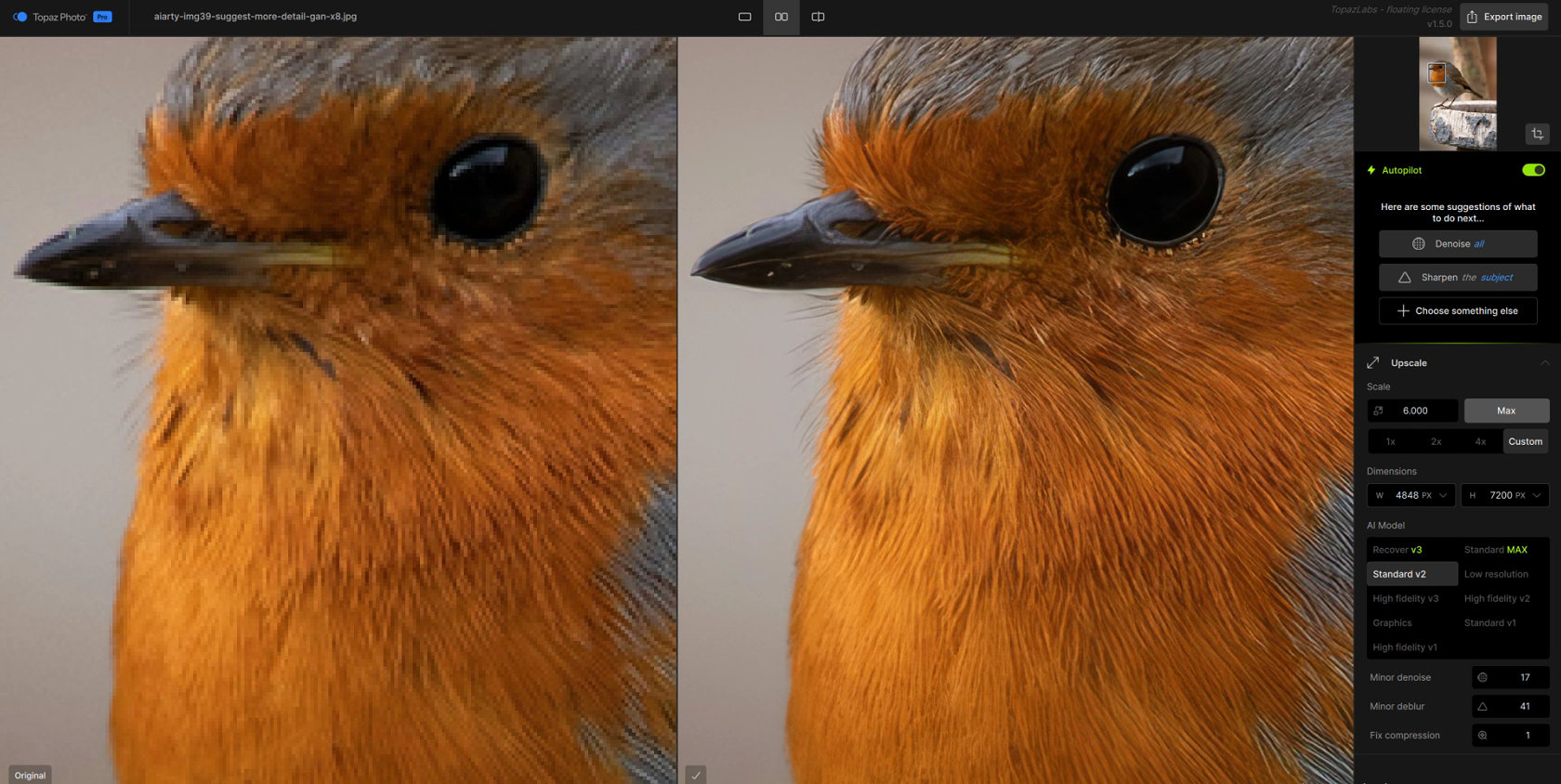Image resolution: width=1561 pixels, height=784 pixels.
Task: Click the Denoise globe icon
Action: [x=1419, y=243]
